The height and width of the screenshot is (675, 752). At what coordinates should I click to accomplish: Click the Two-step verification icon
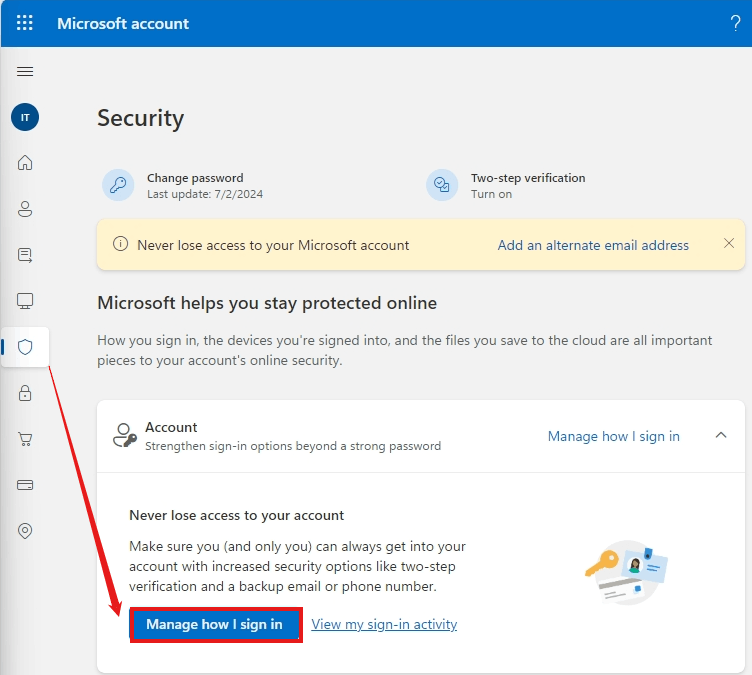pos(442,185)
